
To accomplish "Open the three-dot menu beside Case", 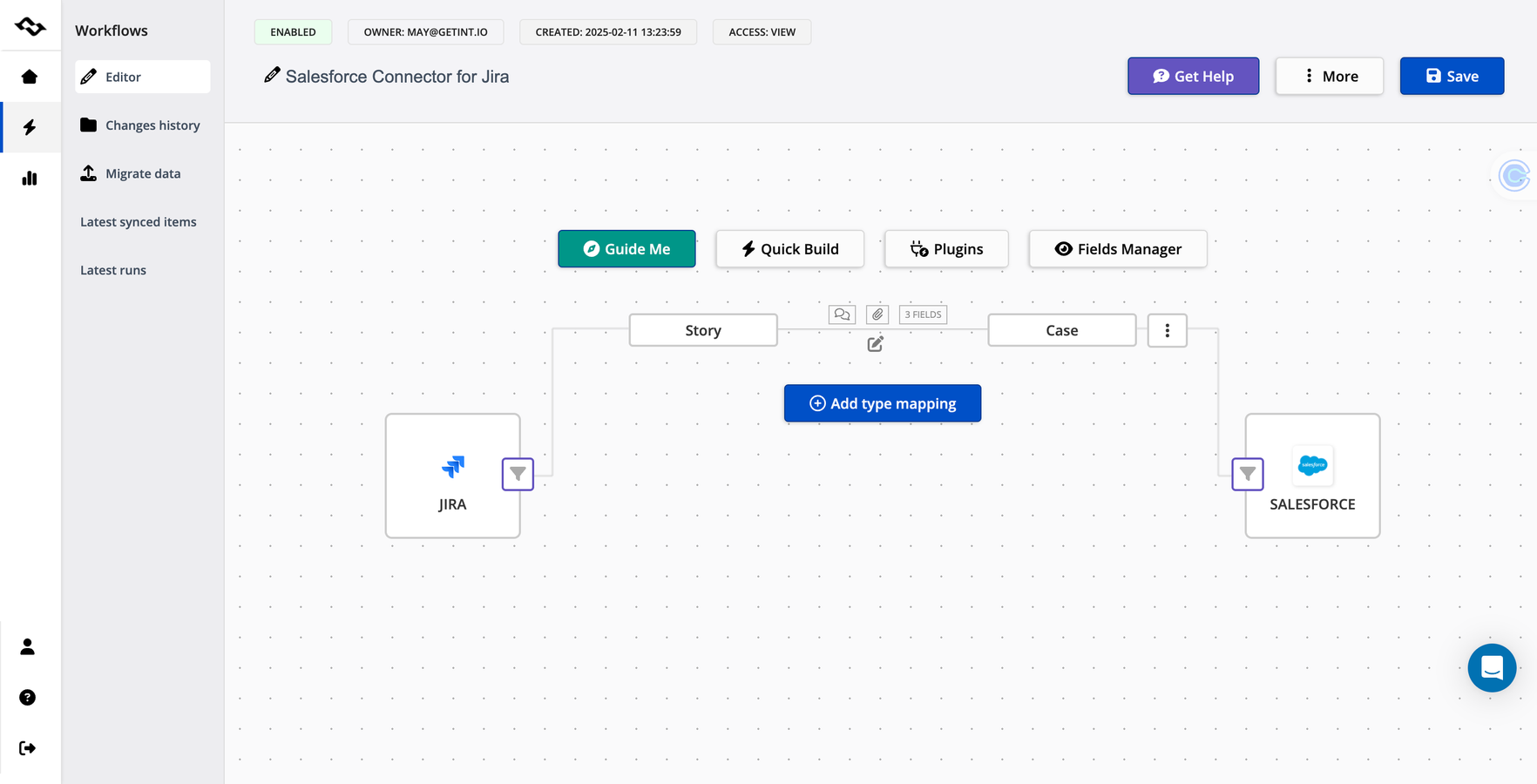I will pyautogui.click(x=1168, y=330).
